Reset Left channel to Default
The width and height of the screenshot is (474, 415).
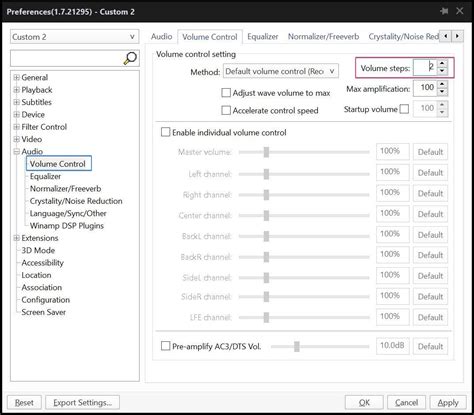pyautogui.click(x=430, y=173)
